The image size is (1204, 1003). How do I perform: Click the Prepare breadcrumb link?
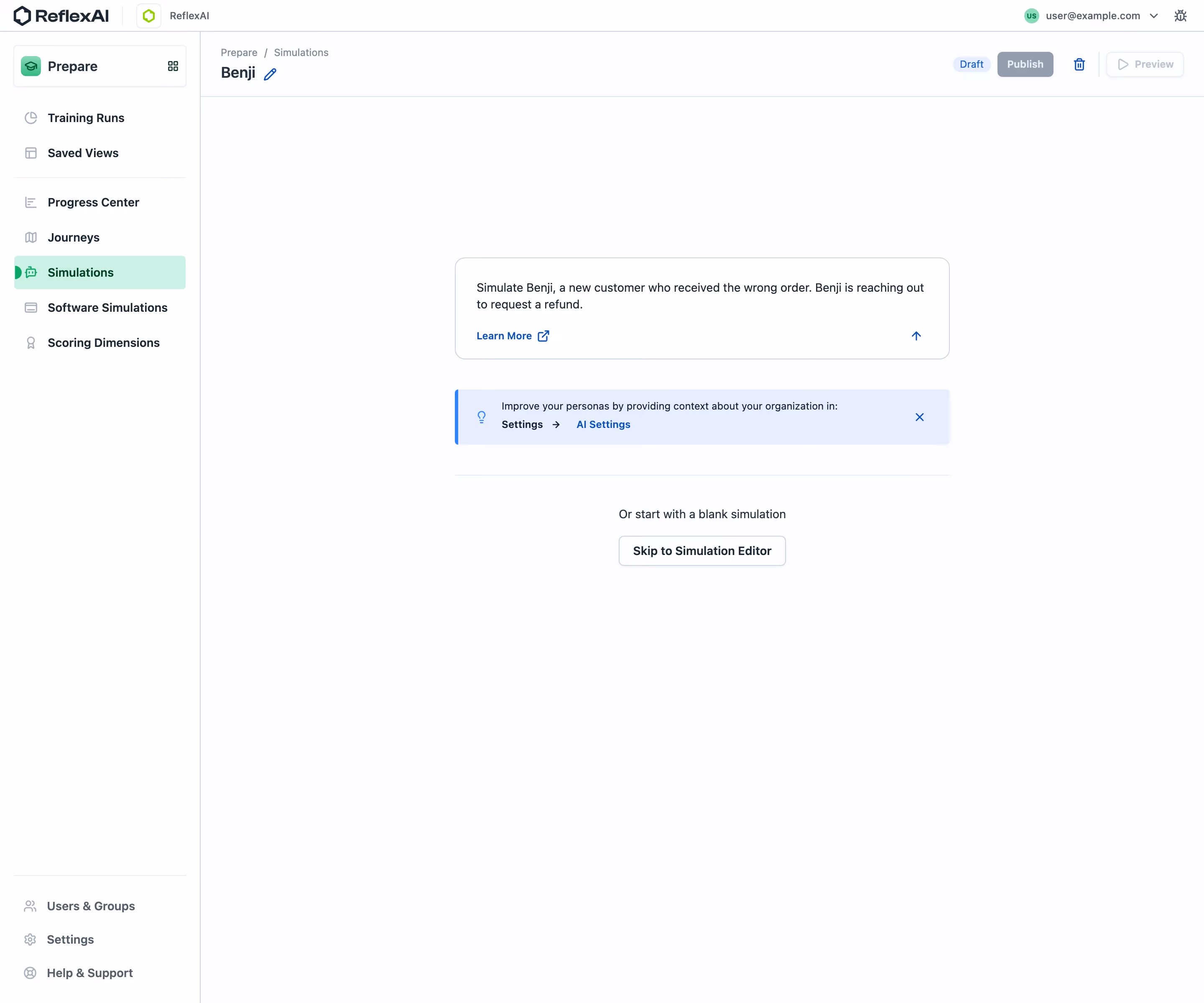(x=239, y=52)
